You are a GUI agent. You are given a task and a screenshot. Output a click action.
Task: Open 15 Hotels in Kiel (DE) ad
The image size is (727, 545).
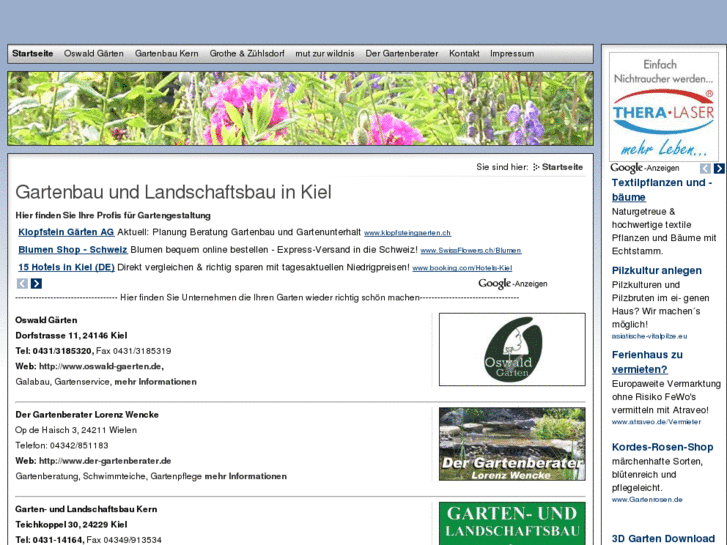point(66,267)
